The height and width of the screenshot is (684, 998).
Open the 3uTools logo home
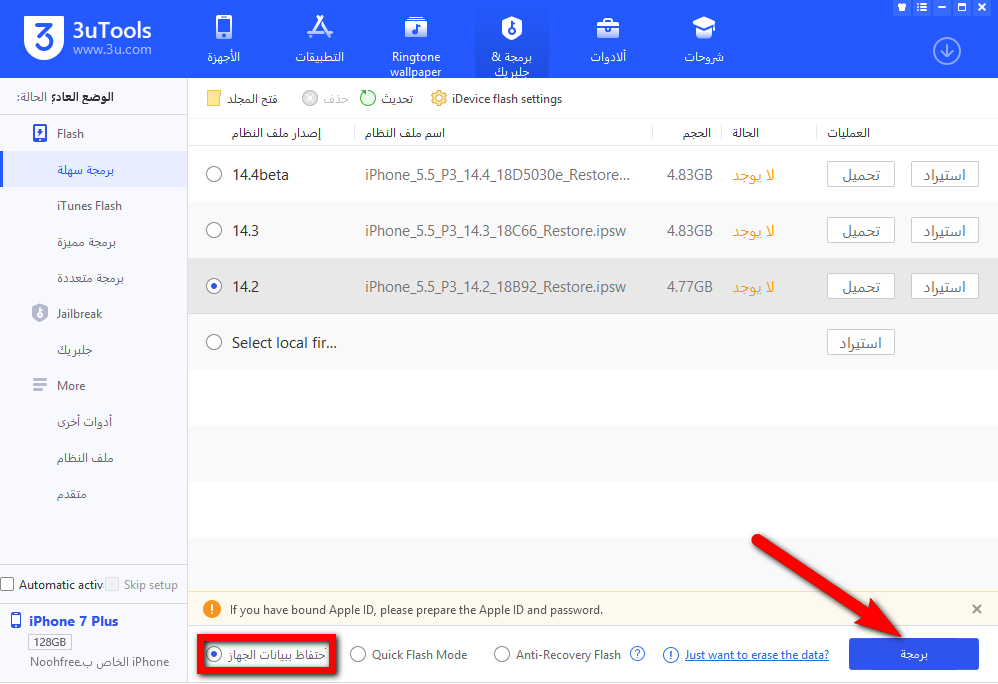88,38
